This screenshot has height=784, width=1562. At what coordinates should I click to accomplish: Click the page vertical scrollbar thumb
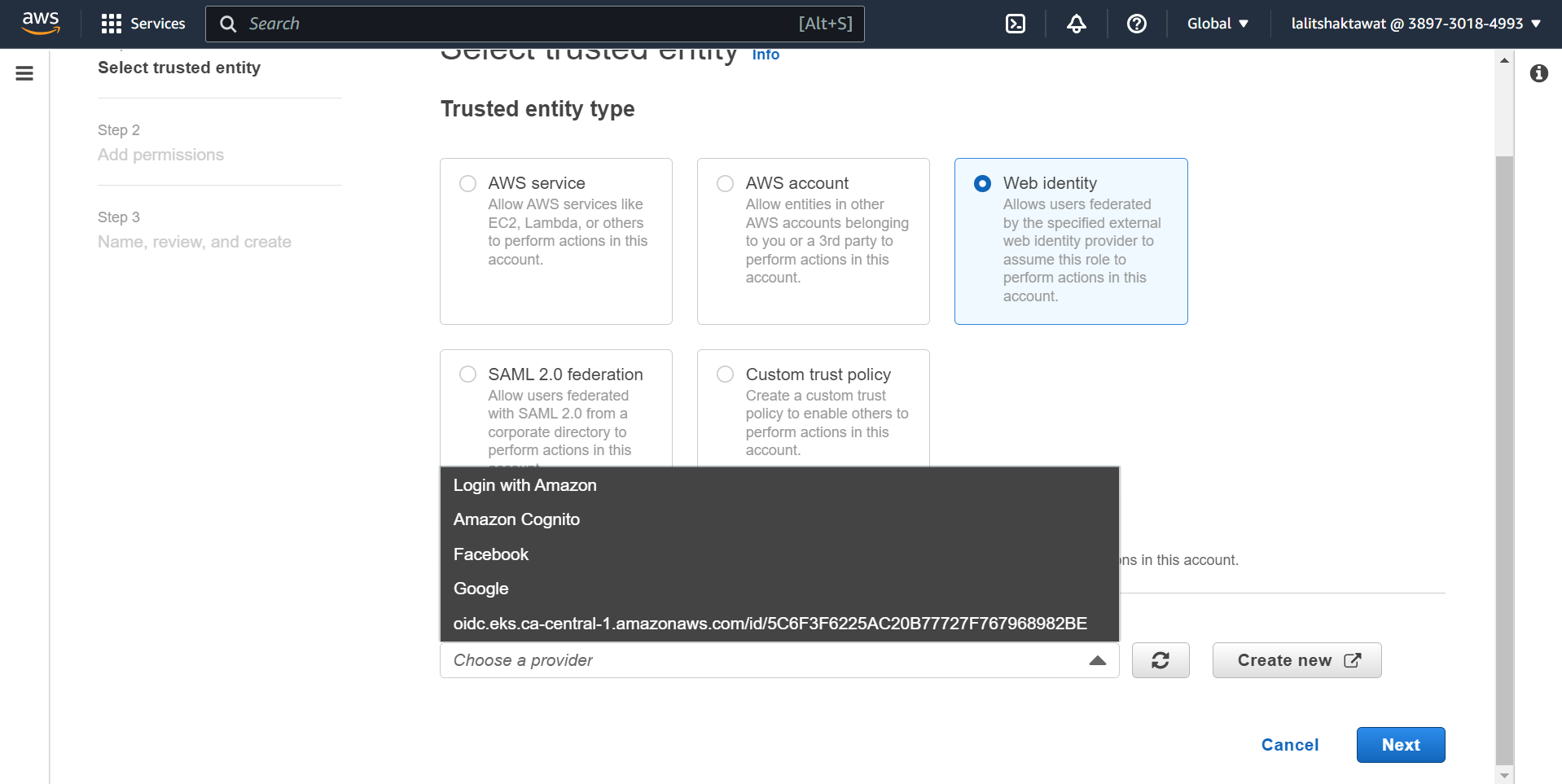(x=1504, y=460)
